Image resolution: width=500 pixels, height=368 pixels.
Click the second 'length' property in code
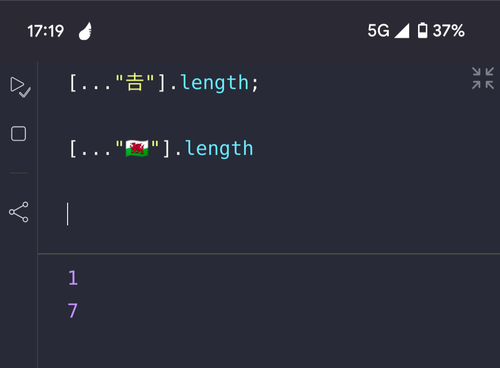pos(219,149)
